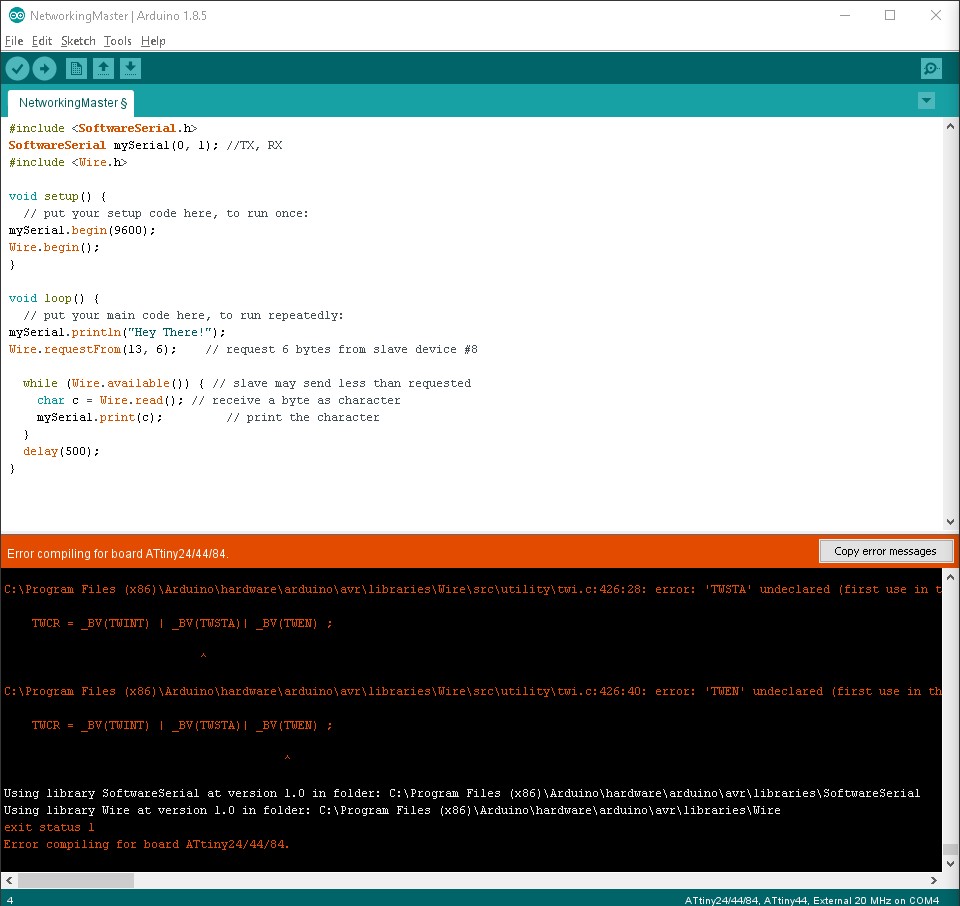
Task: Open the Tools menu
Action: tap(118, 41)
